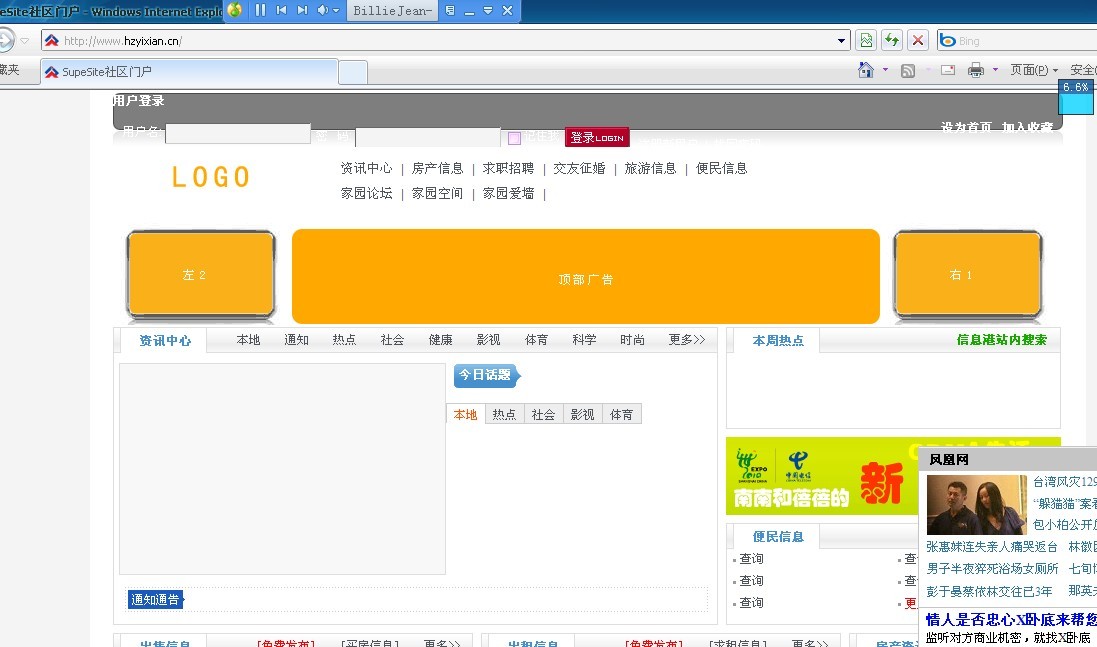Toggle the remember-login checkbox
The height and width of the screenshot is (647, 1097).
click(x=514, y=138)
